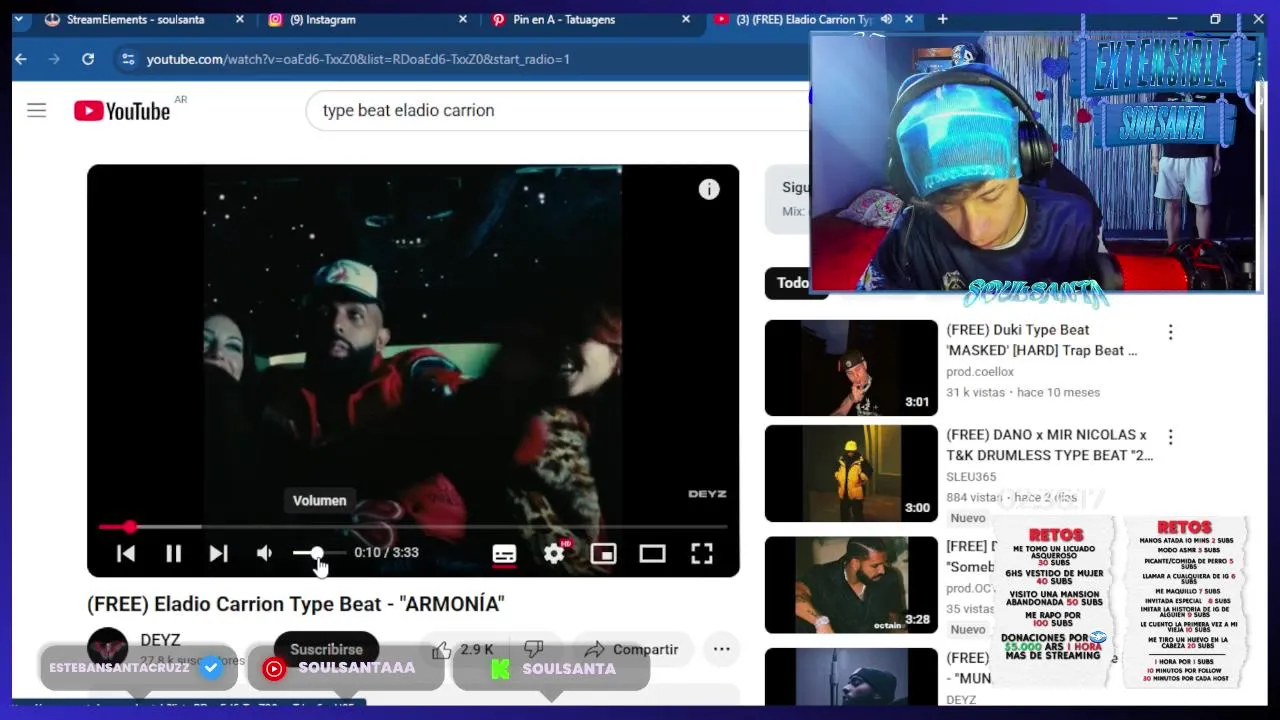Open DEYZ channel avatar
This screenshot has height=720, width=1280.
click(x=107, y=648)
